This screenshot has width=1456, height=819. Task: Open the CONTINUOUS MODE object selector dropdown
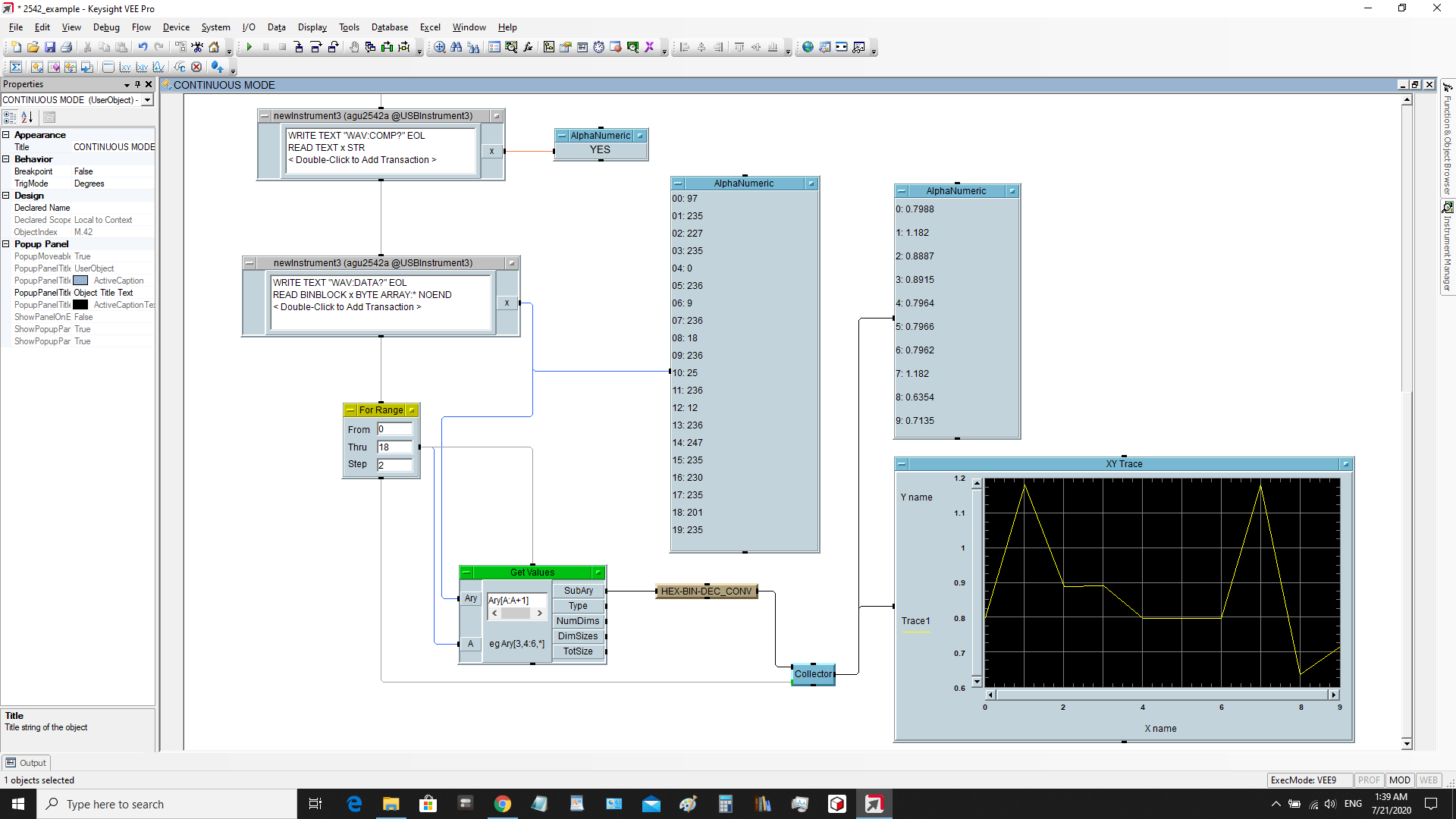(x=148, y=100)
